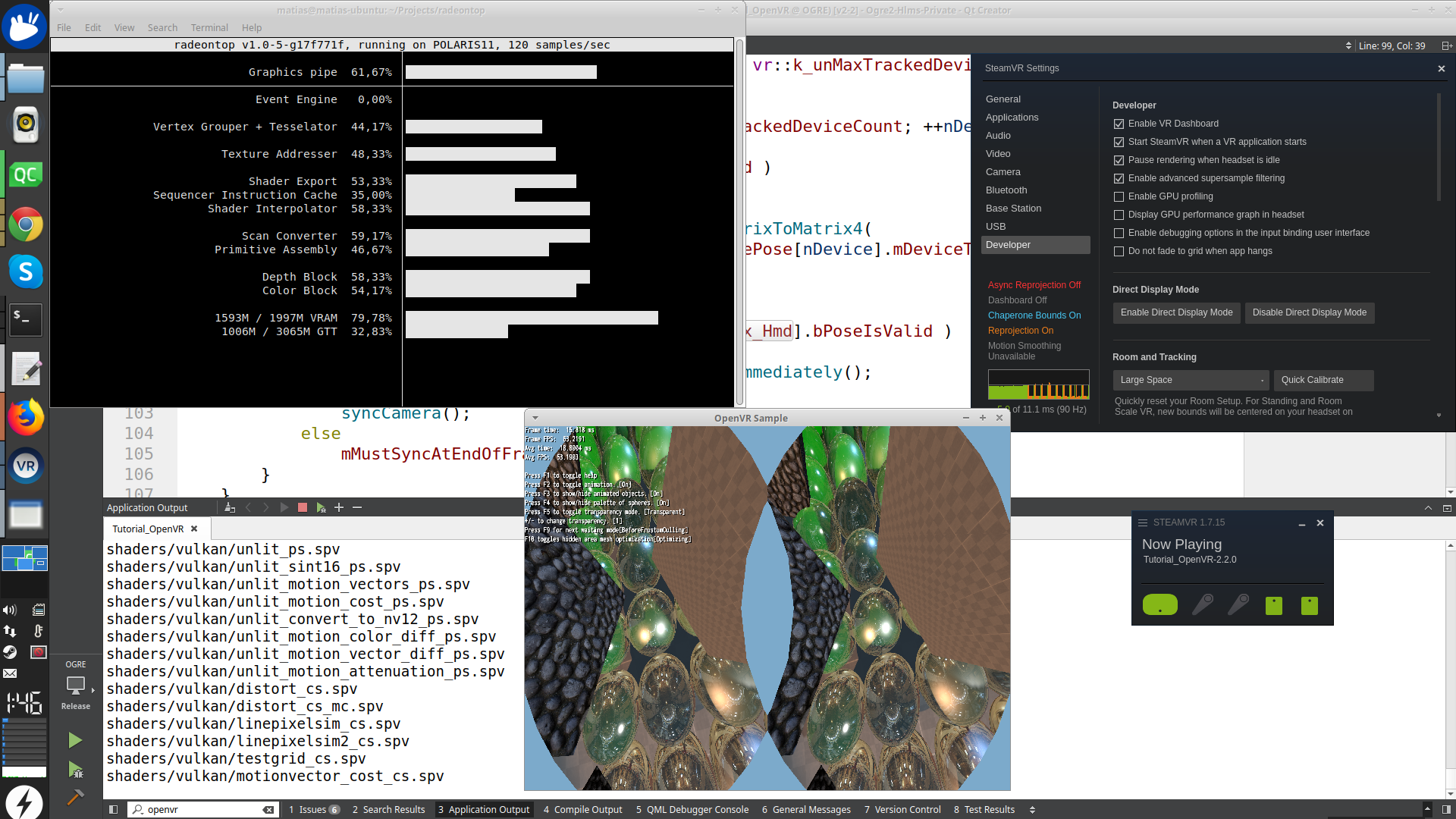This screenshot has height=819, width=1456.
Task: Click SteamVR frame timing graph
Action: point(1038,384)
